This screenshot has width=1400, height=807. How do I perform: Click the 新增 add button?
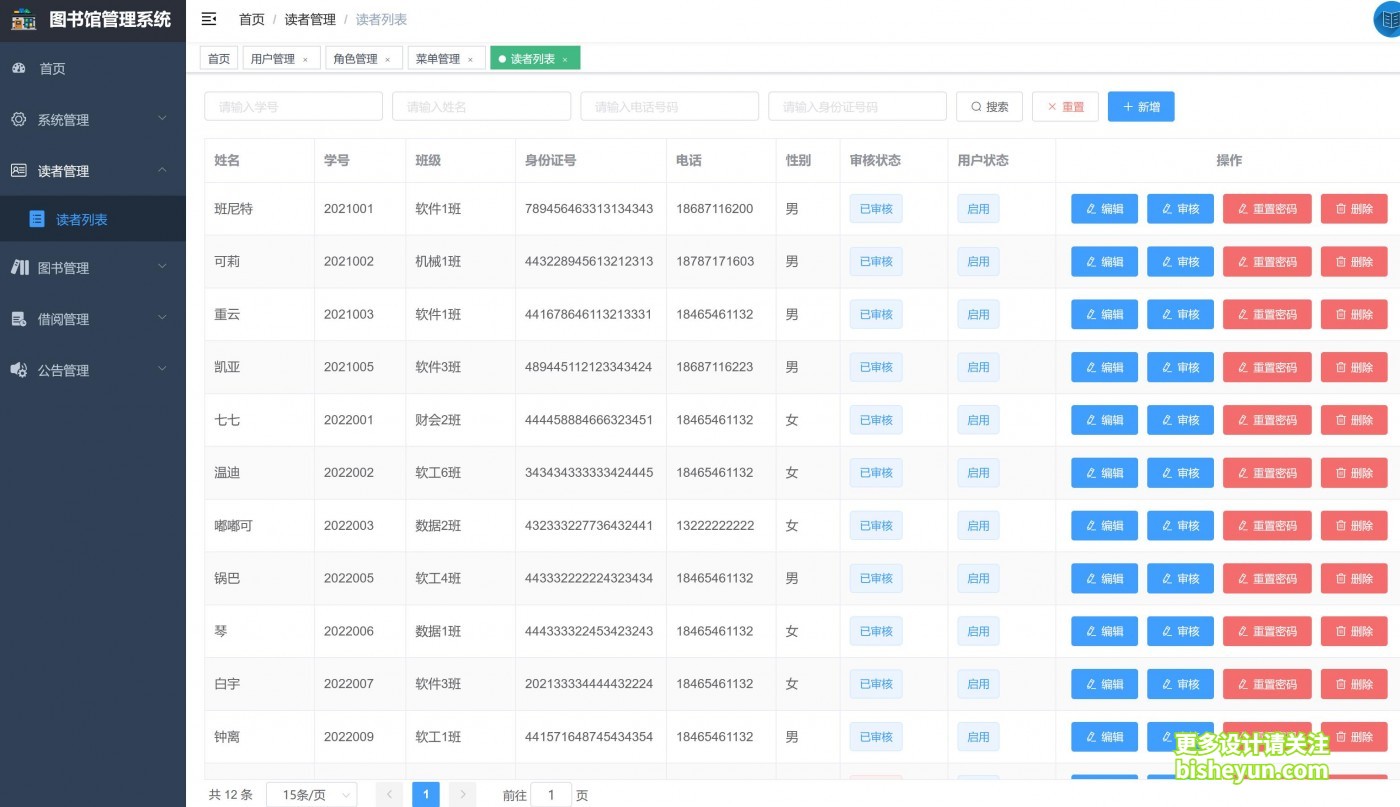click(x=1141, y=106)
